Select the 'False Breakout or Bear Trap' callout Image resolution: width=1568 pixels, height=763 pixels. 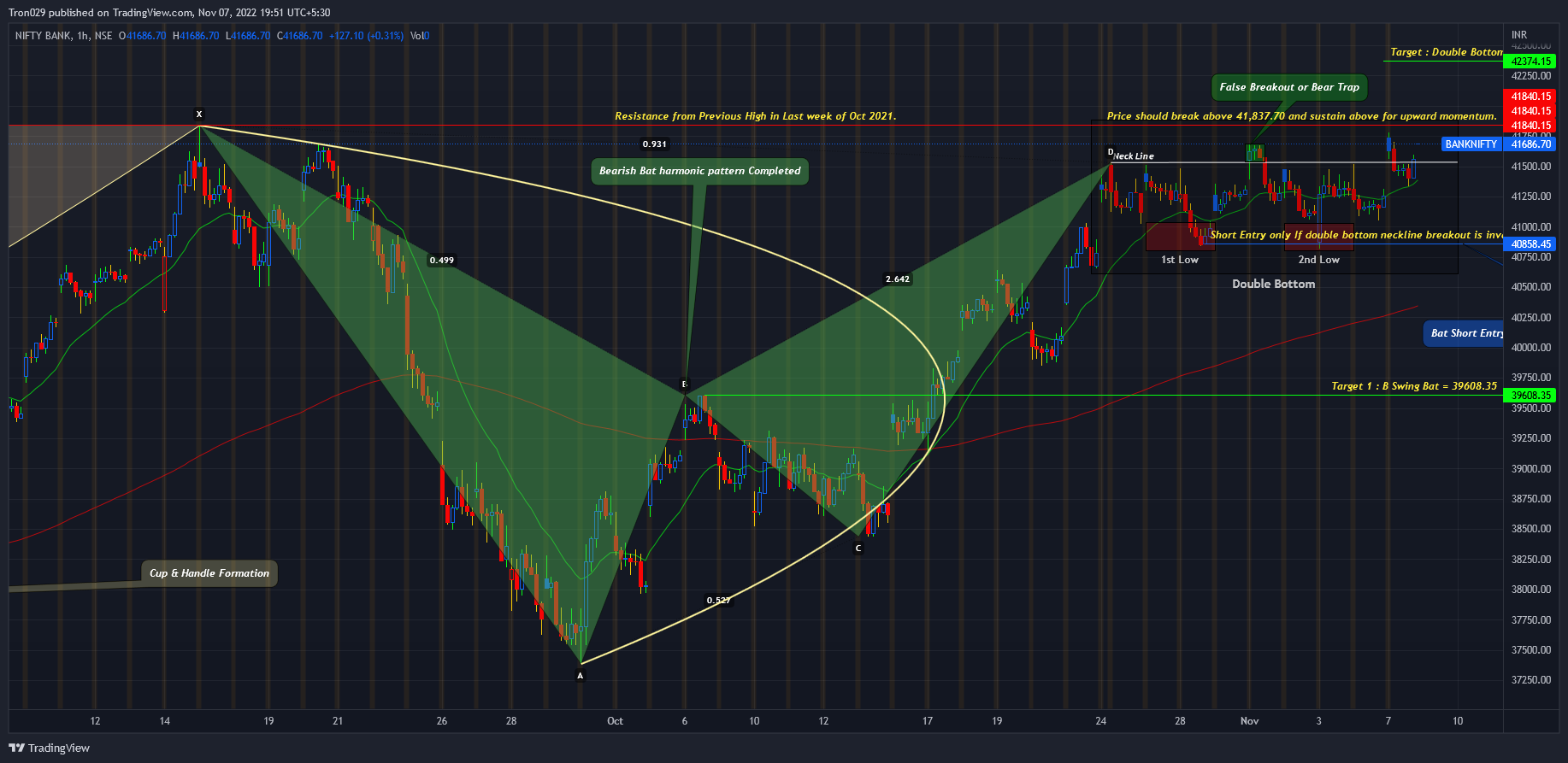(1289, 87)
